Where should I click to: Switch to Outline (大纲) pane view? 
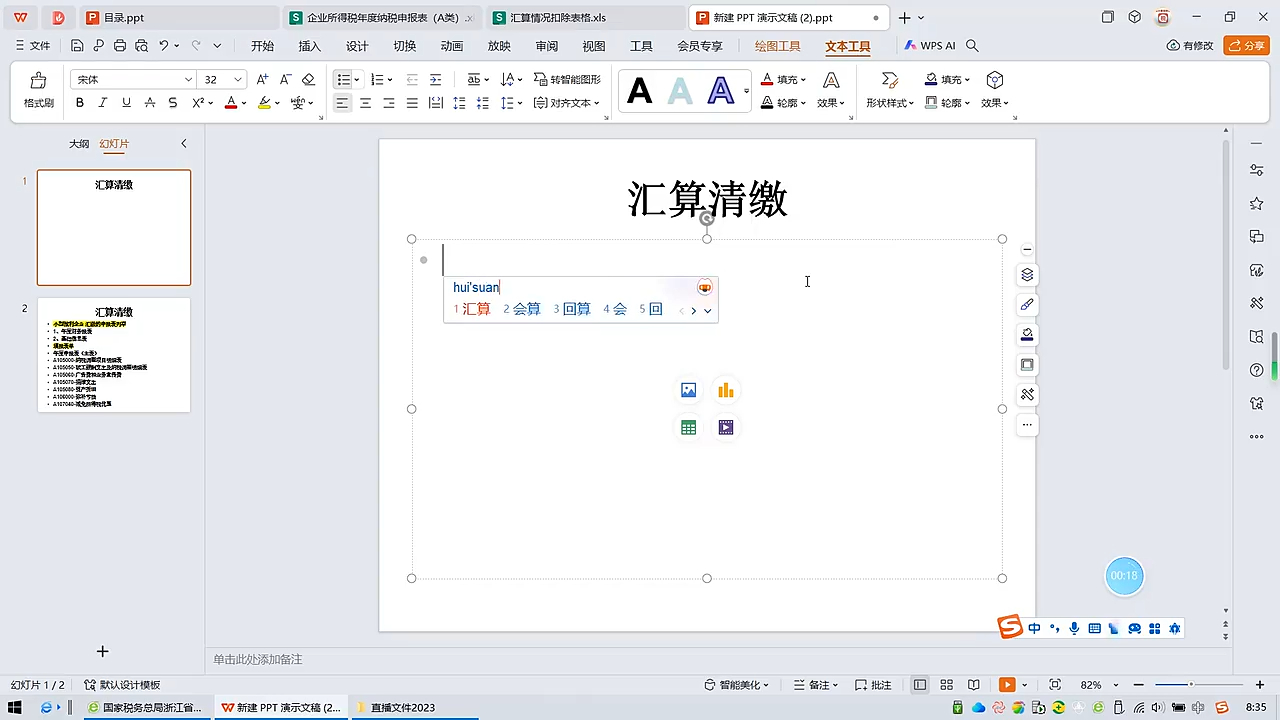[79, 144]
